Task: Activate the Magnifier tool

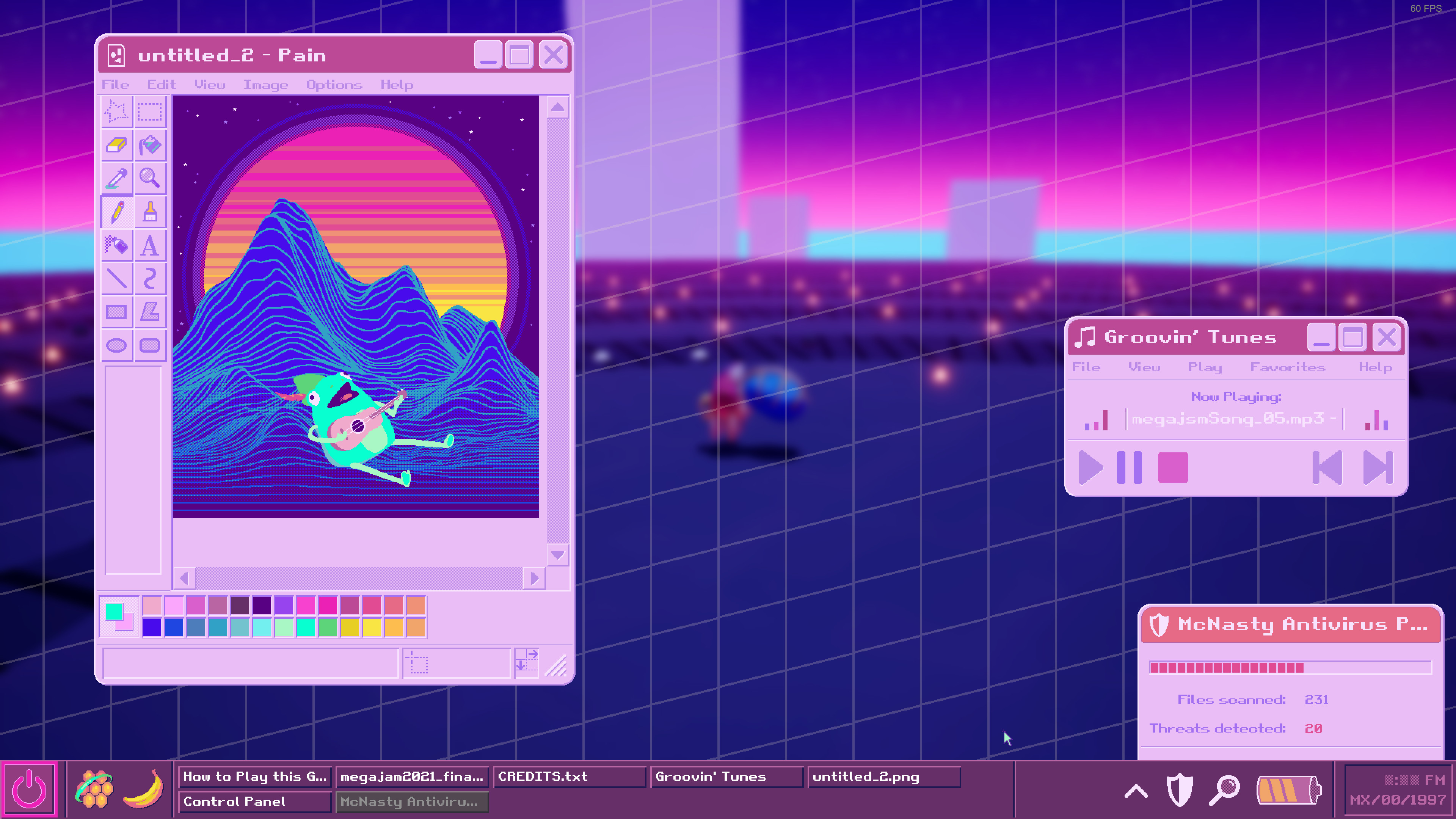Action: [151, 178]
